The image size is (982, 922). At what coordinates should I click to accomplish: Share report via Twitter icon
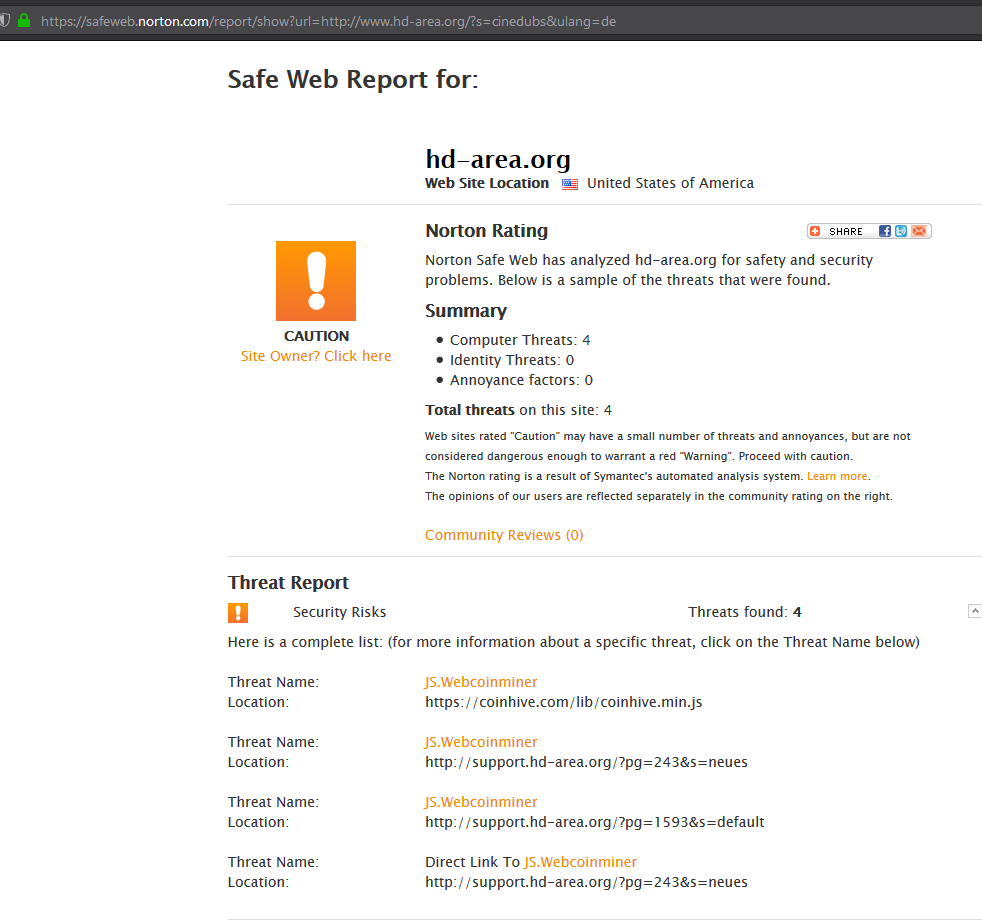tap(901, 231)
